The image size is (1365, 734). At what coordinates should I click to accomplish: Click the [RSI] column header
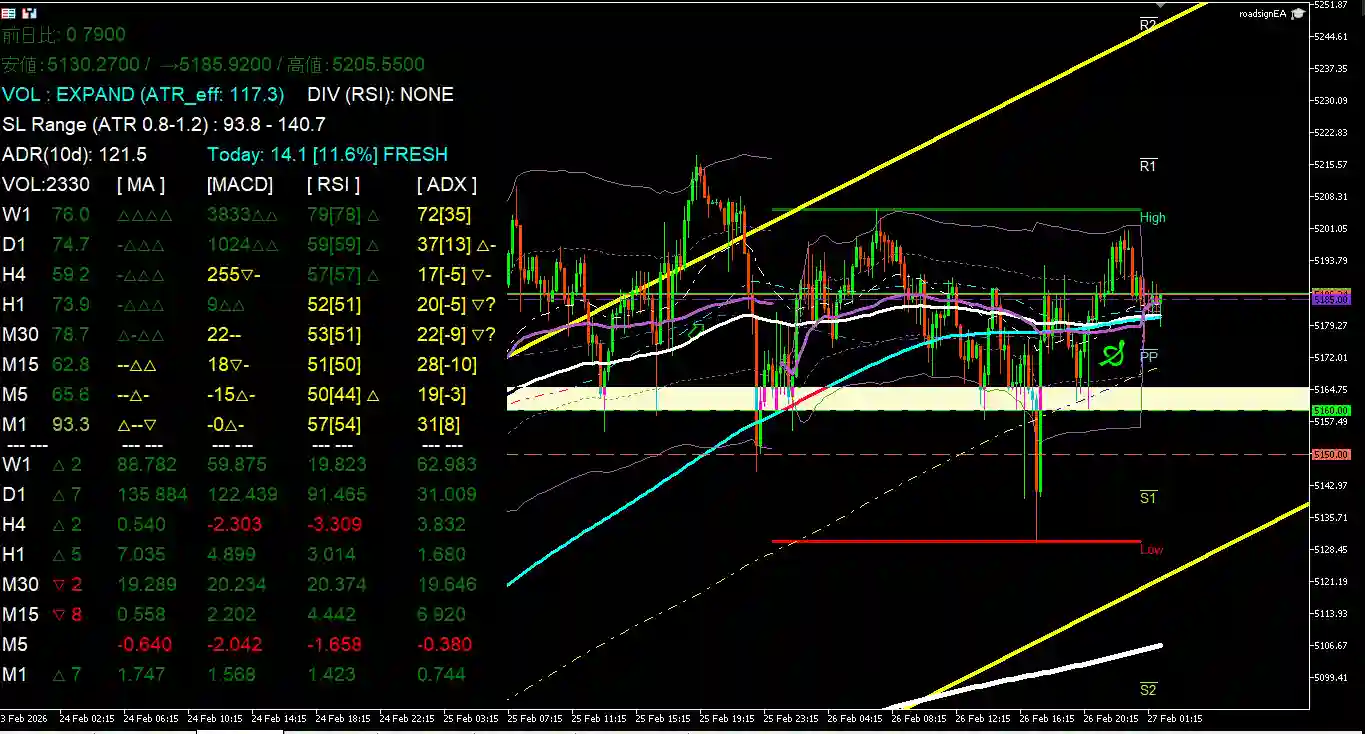tap(333, 184)
